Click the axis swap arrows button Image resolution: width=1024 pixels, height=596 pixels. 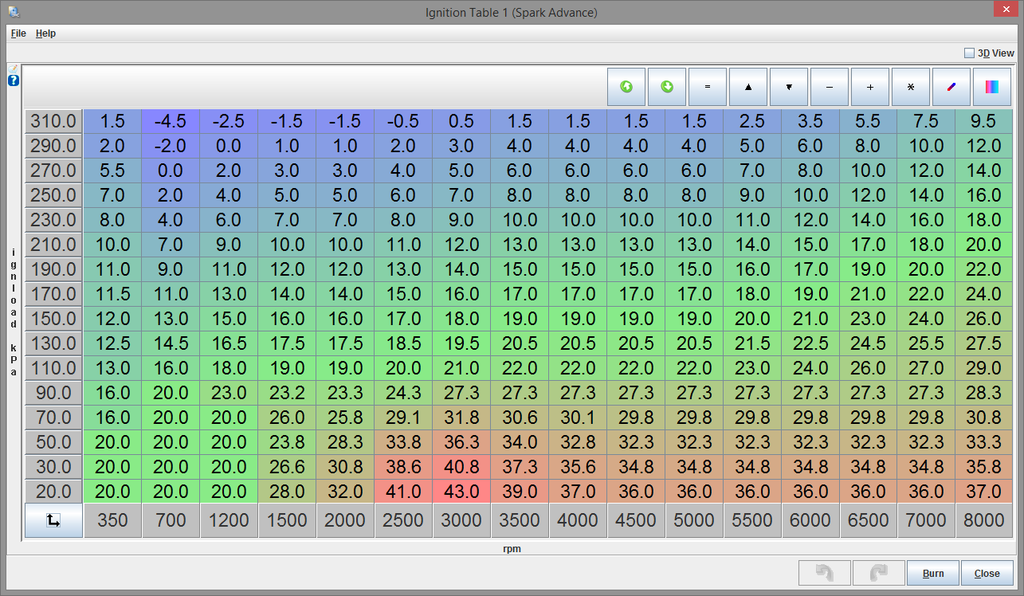(x=53, y=520)
